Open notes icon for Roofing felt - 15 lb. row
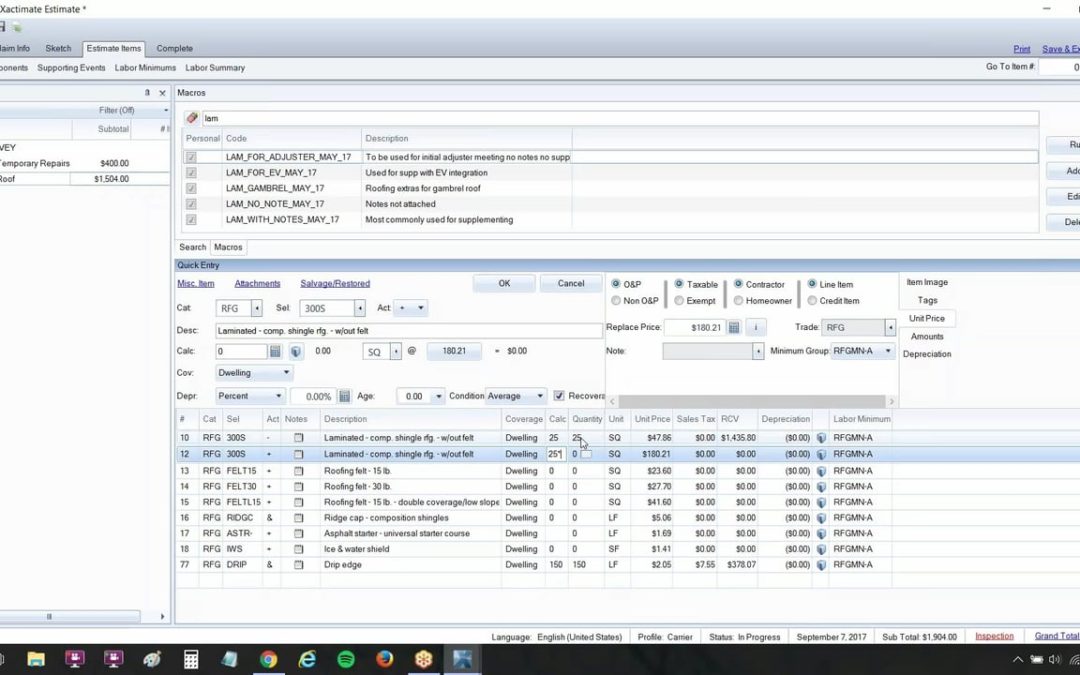The width and height of the screenshot is (1080, 675). (x=298, y=471)
